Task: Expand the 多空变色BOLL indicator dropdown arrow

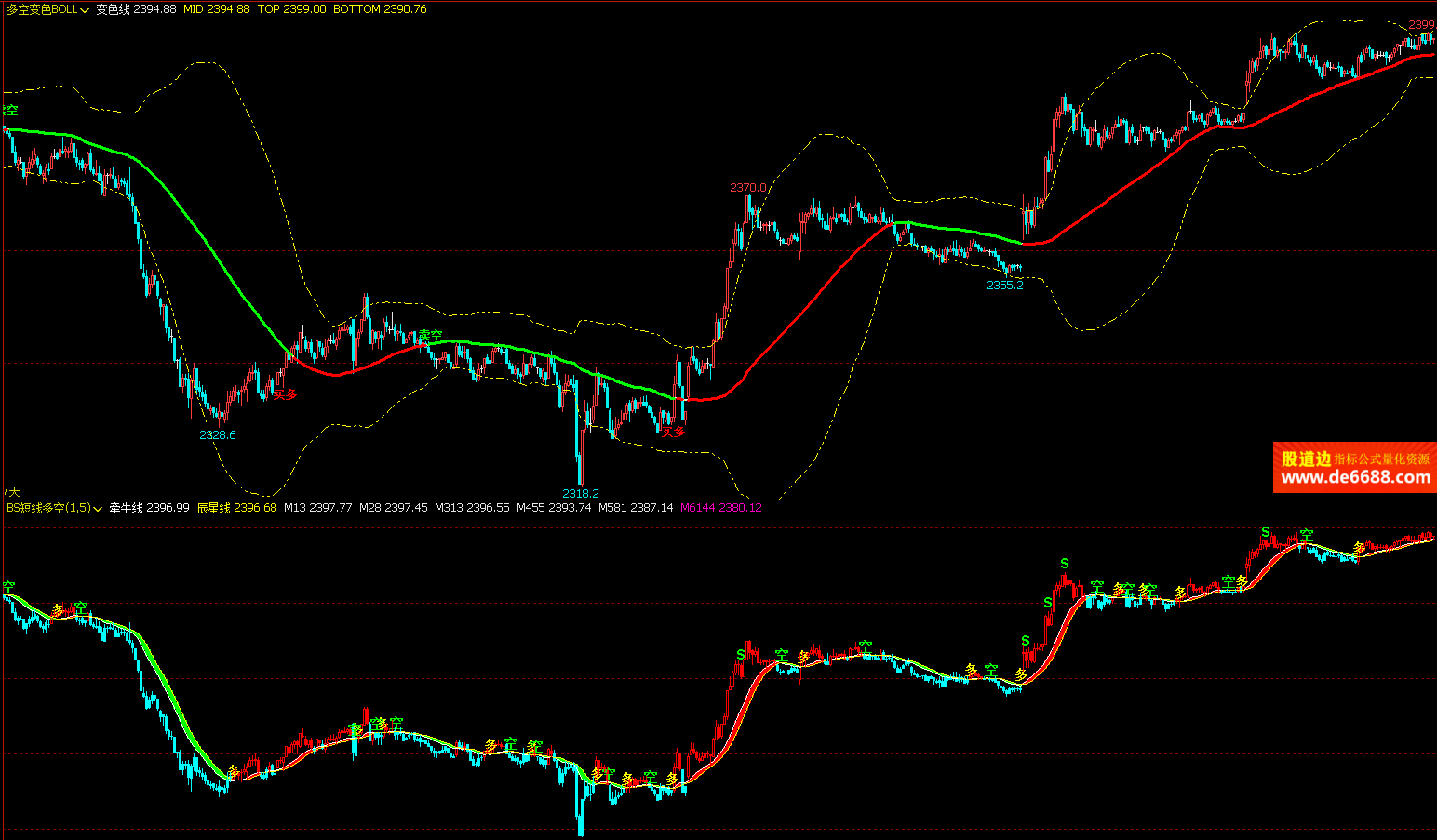Action: click(x=85, y=10)
